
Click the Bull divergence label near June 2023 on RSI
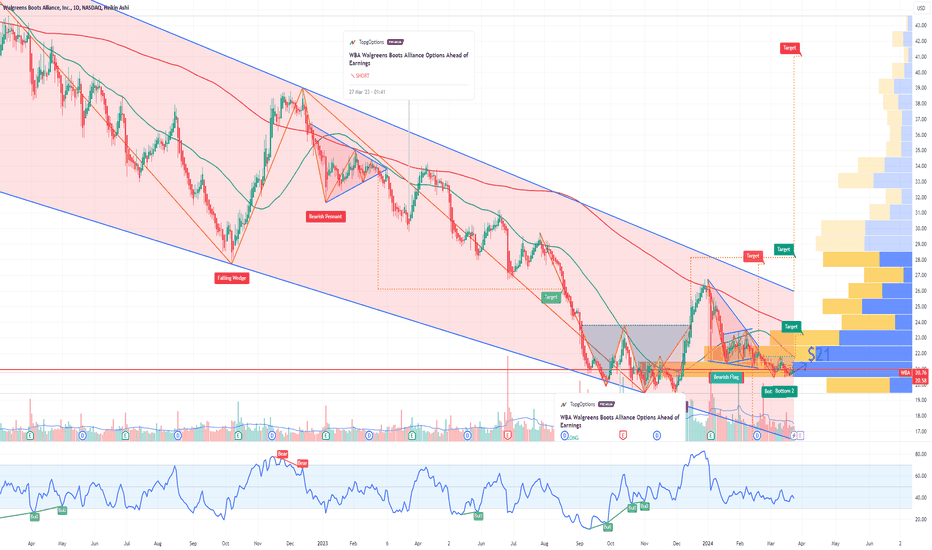[478, 516]
